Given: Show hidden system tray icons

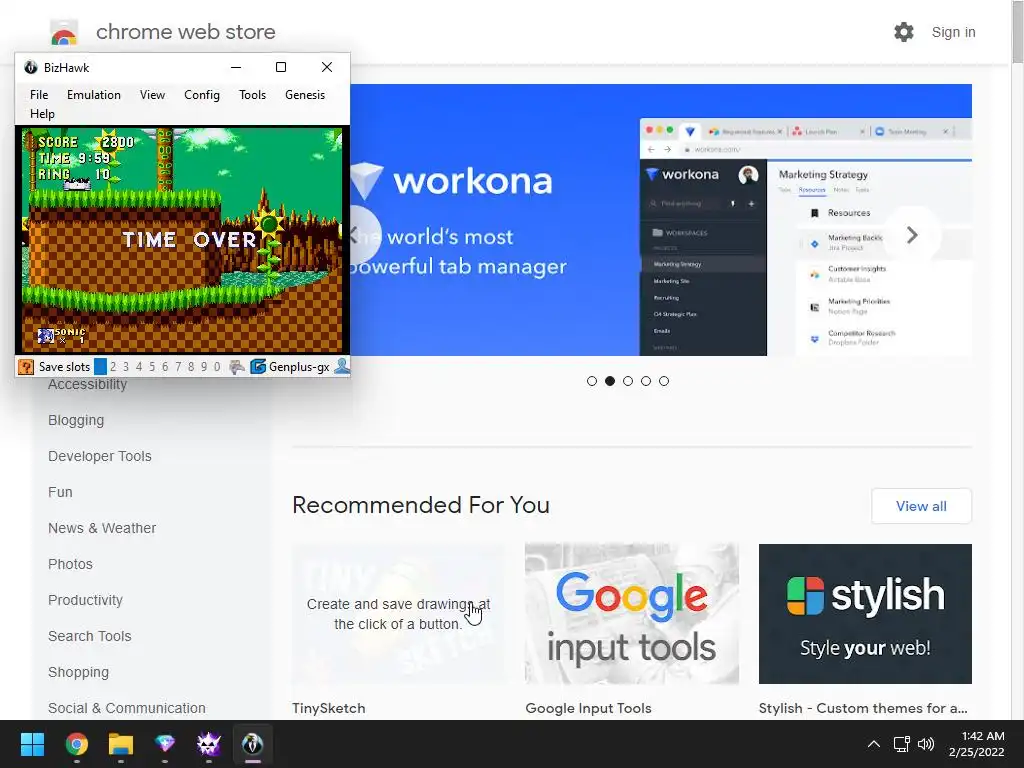Looking at the screenshot, I should point(873,744).
